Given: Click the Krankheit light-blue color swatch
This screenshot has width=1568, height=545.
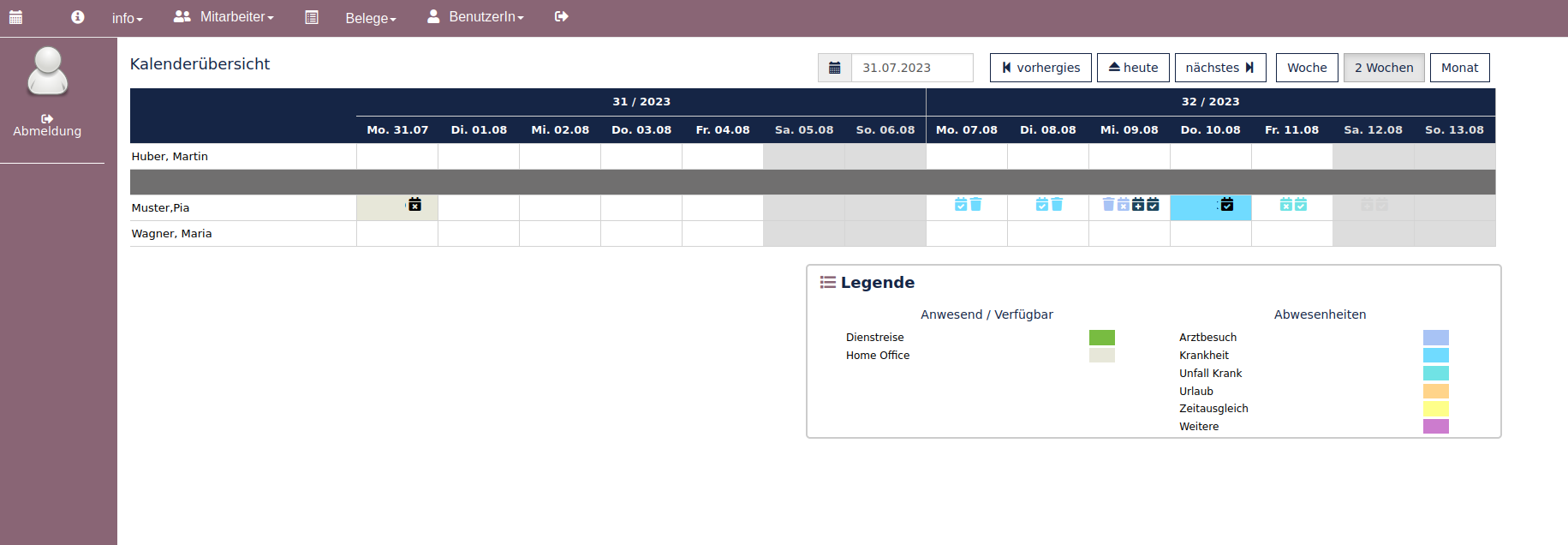Looking at the screenshot, I should 1436,355.
